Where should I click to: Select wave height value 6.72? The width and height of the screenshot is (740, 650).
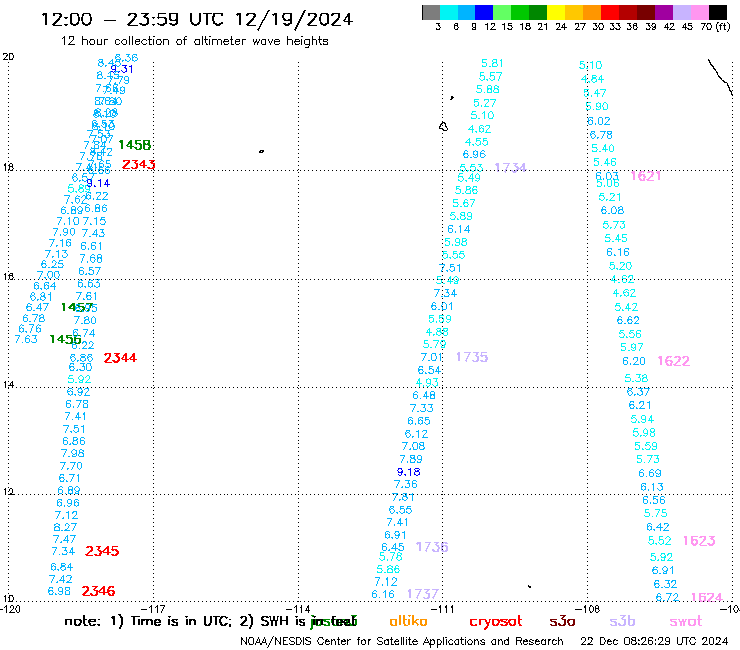667,598
